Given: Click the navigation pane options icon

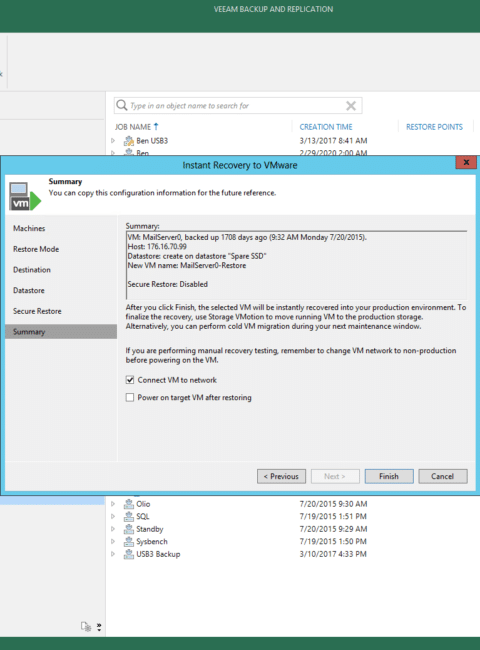Looking at the screenshot, I should click(x=86, y=626).
